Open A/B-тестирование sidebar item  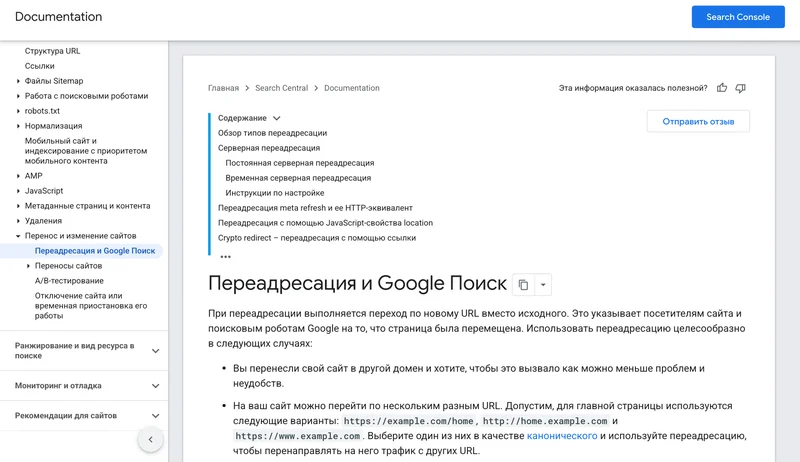pos(69,280)
